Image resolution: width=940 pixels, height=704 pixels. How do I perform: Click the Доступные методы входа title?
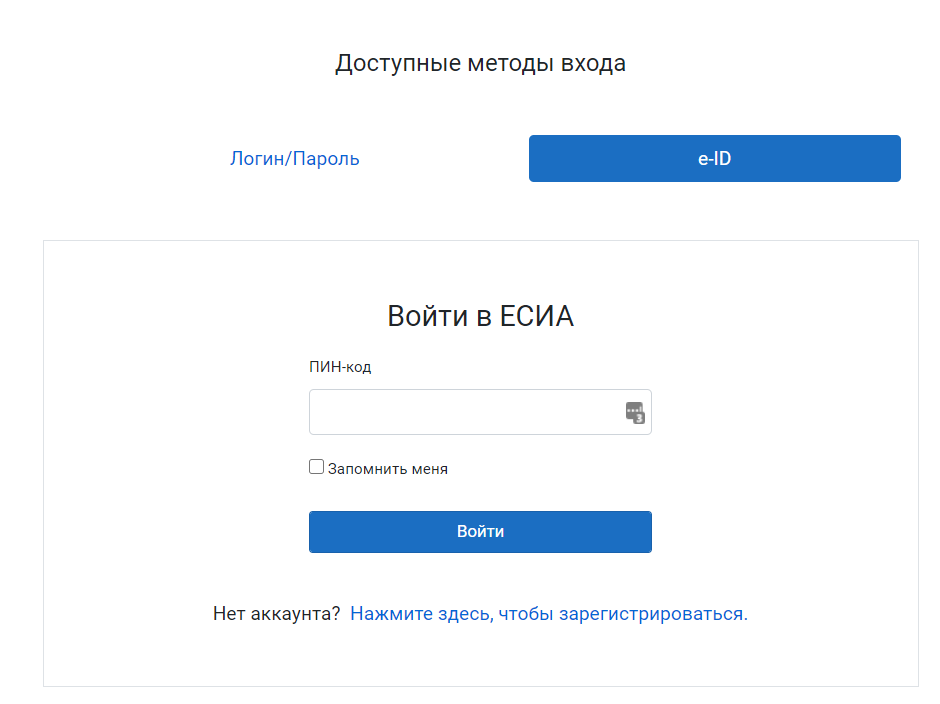pyautogui.click(x=480, y=64)
